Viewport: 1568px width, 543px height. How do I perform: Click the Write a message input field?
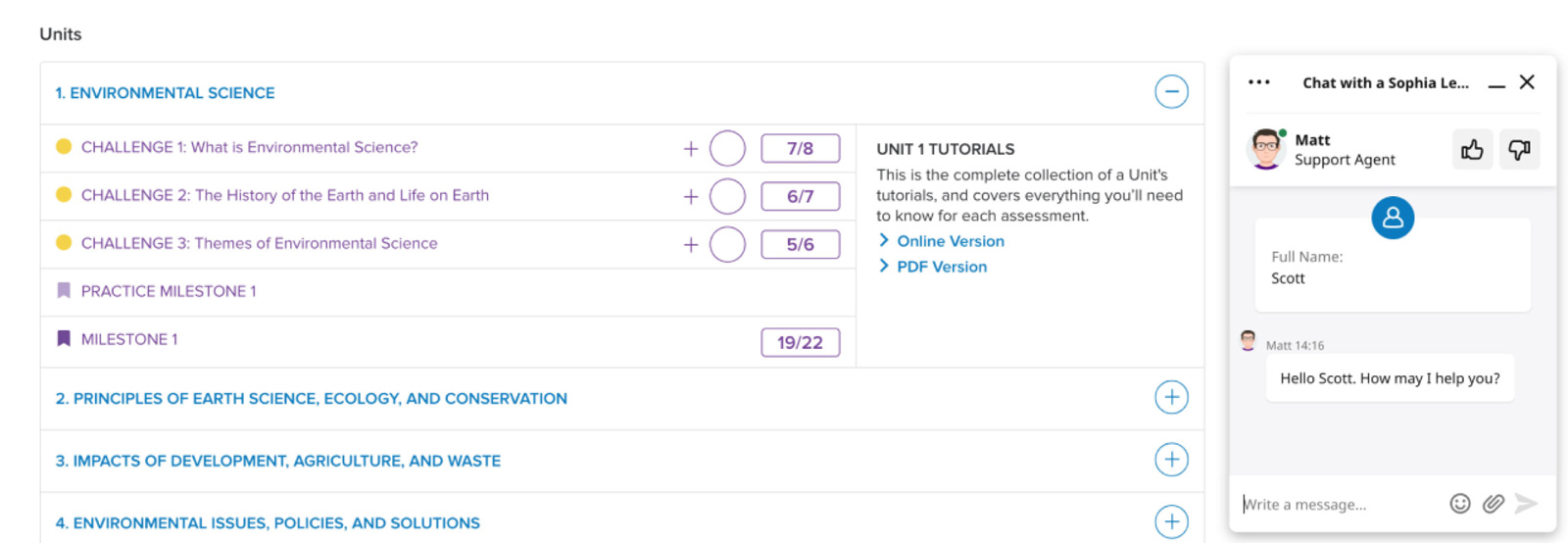pos(1341,504)
